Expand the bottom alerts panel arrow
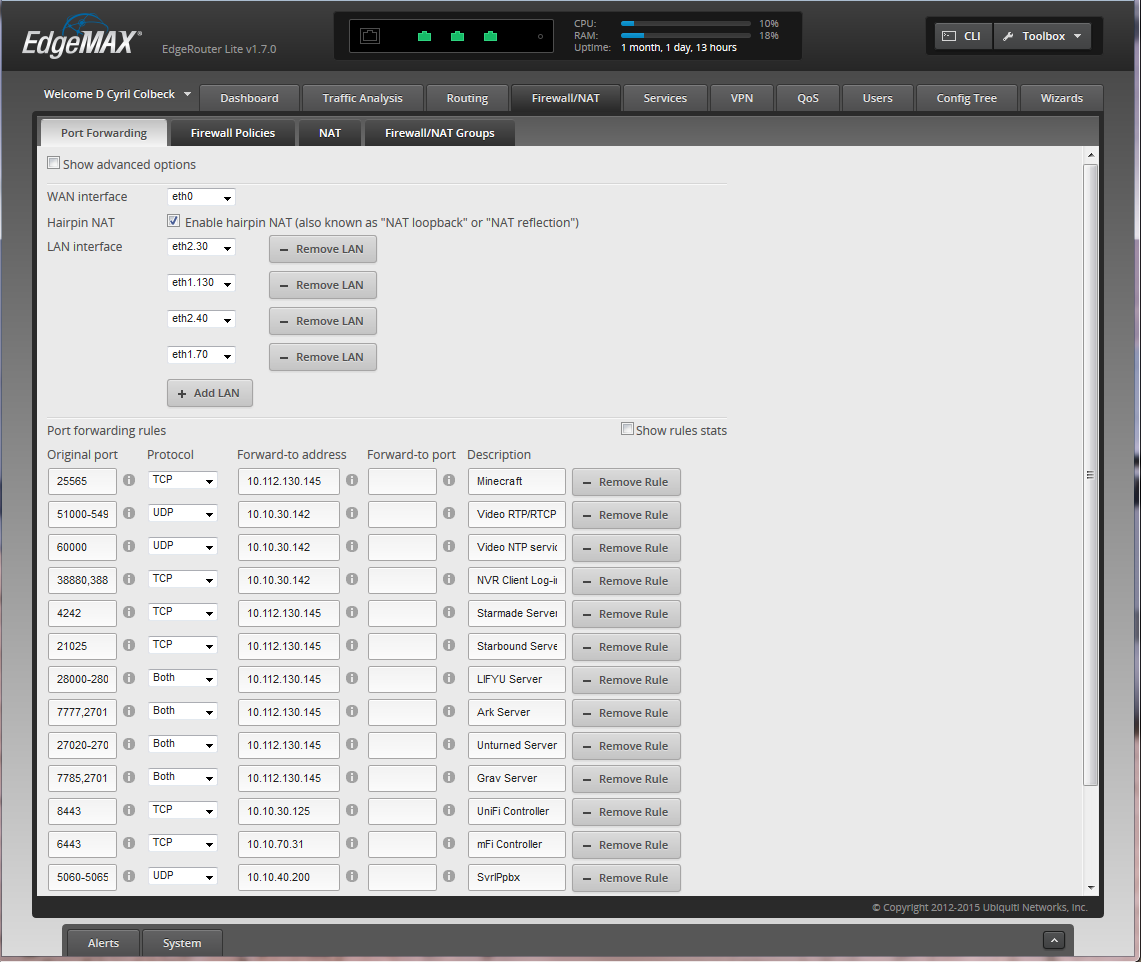Image resolution: width=1141 pixels, height=962 pixels. (1052, 940)
